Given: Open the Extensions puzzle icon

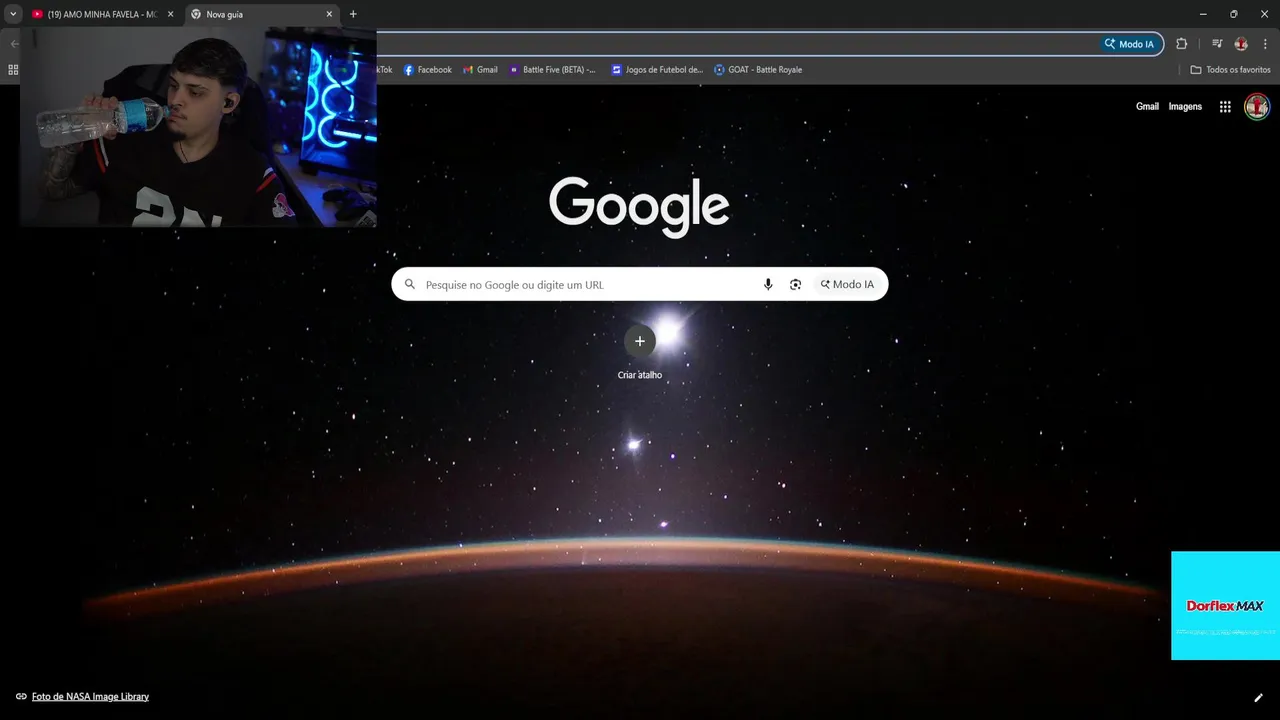Looking at the screenshot, I should coord(1182,44).
